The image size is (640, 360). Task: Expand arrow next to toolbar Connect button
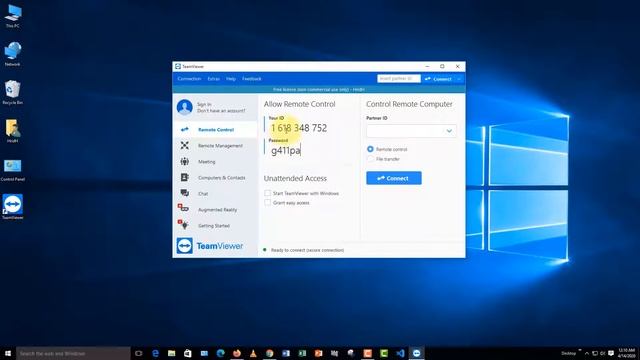[459, 79]
